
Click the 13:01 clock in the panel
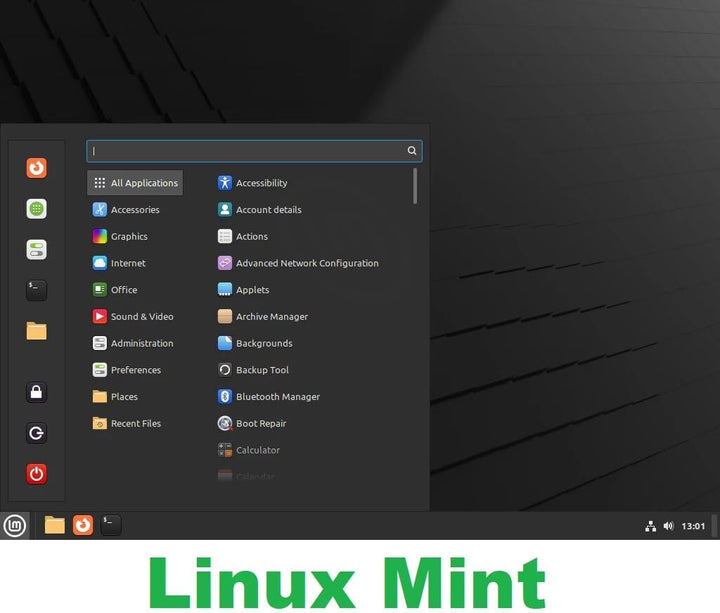point(693,526)
